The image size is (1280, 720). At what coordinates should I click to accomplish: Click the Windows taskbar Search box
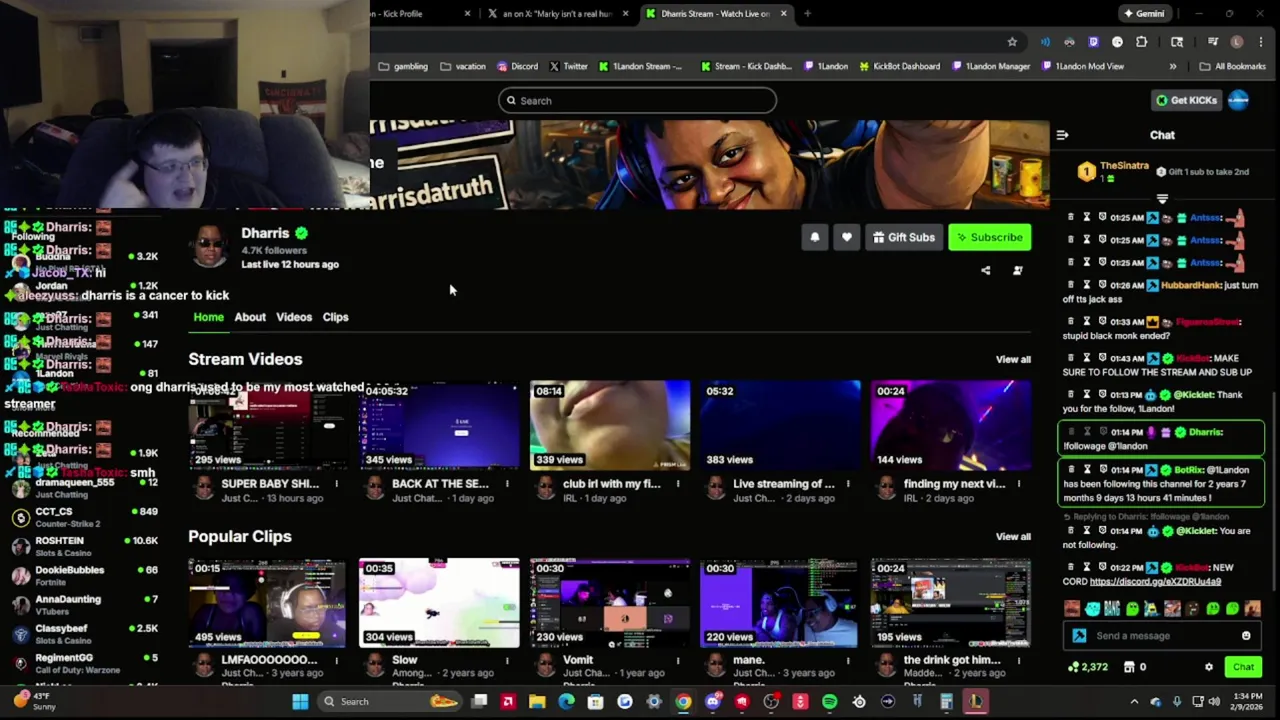390,701
